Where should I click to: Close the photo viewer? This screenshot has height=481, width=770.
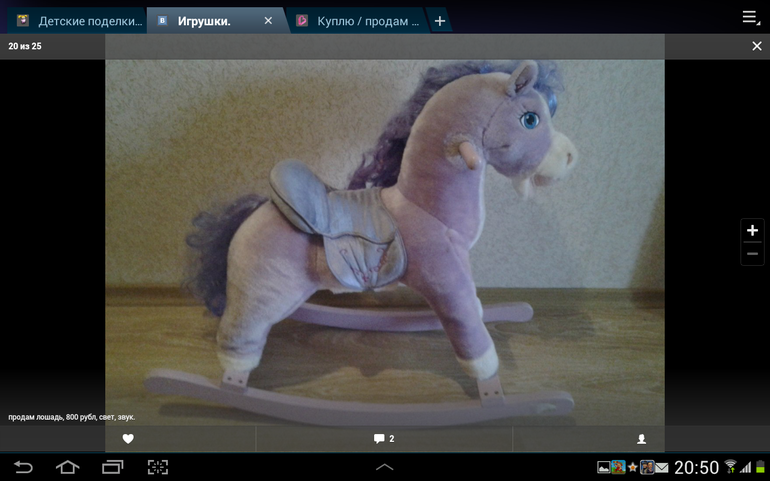pos(757,46)
